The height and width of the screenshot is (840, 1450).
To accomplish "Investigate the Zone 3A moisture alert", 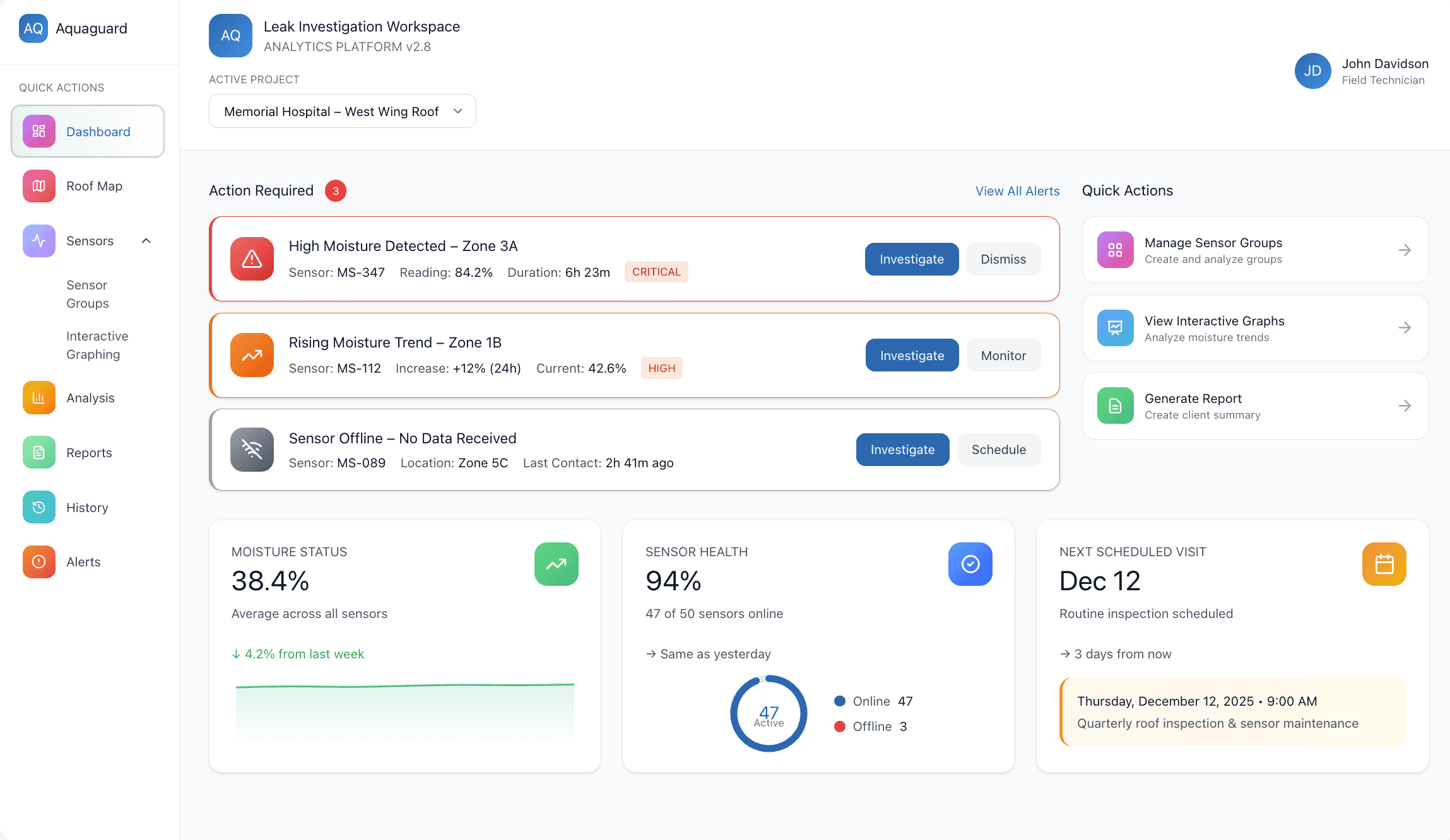I will click(911, 259).
